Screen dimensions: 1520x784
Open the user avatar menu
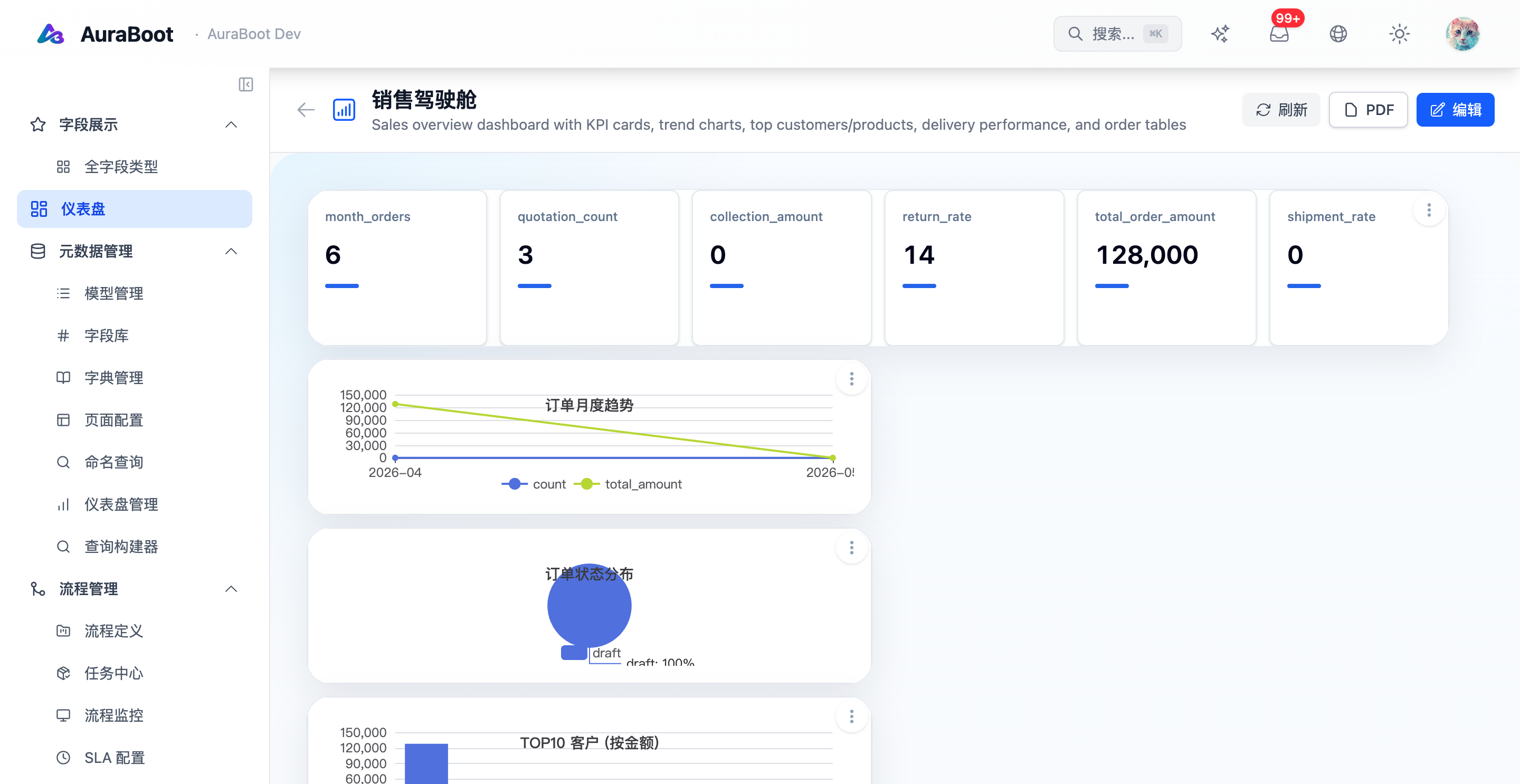tap(1462, 34)
